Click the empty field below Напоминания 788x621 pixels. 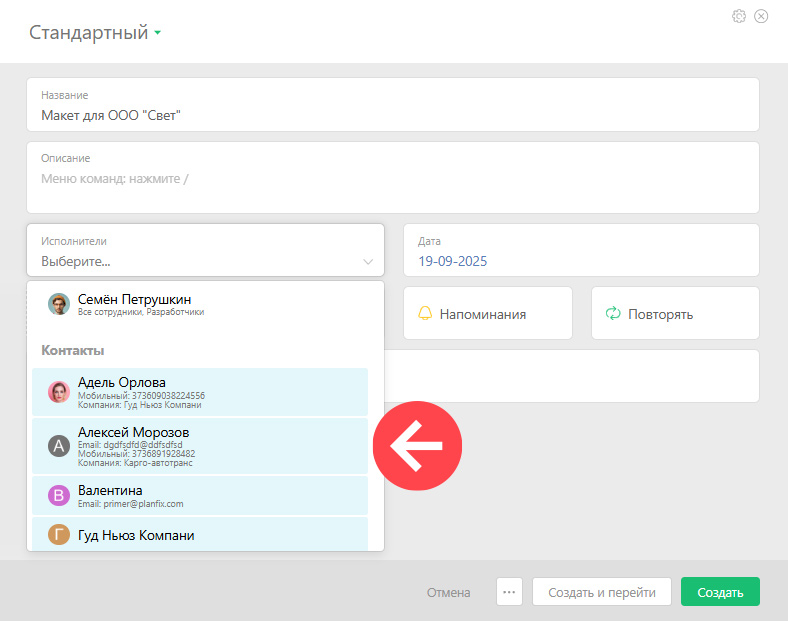[571, 376]
